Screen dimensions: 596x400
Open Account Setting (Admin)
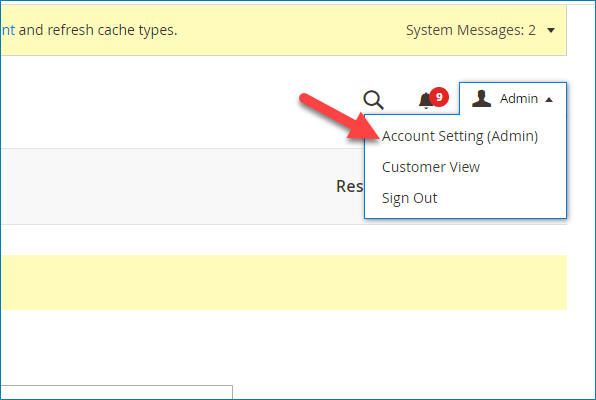(x=460, y=136)
